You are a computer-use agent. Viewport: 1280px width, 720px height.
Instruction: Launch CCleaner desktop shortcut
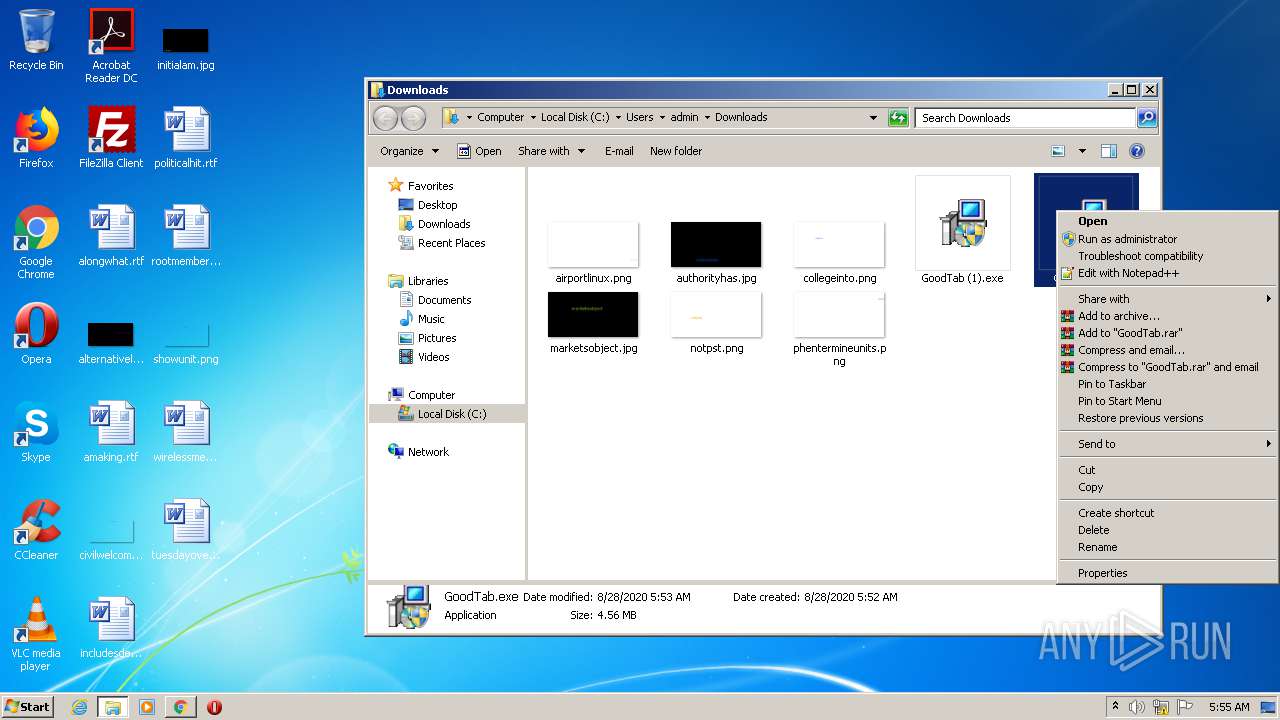(36, 530)
